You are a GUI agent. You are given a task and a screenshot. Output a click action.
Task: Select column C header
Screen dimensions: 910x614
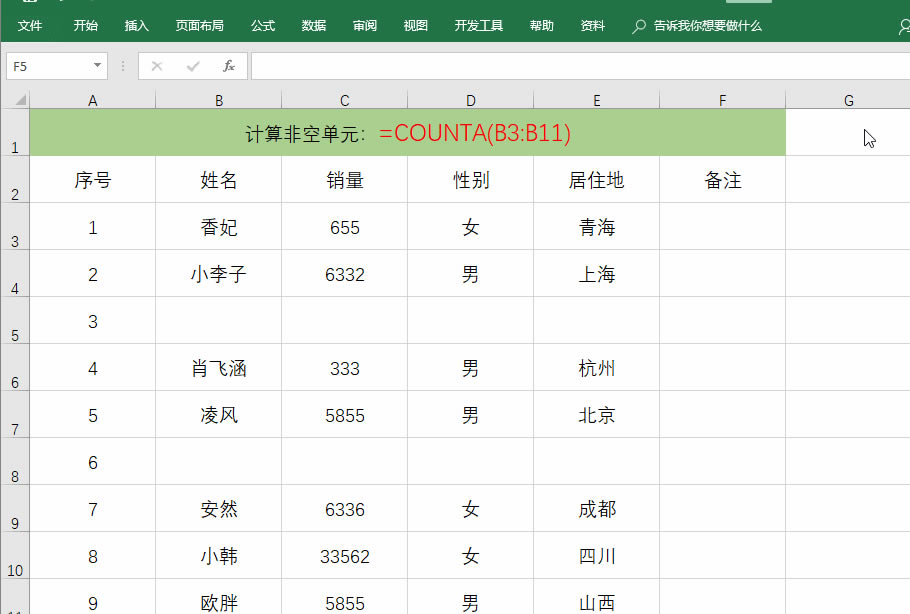tap(345, 100)
